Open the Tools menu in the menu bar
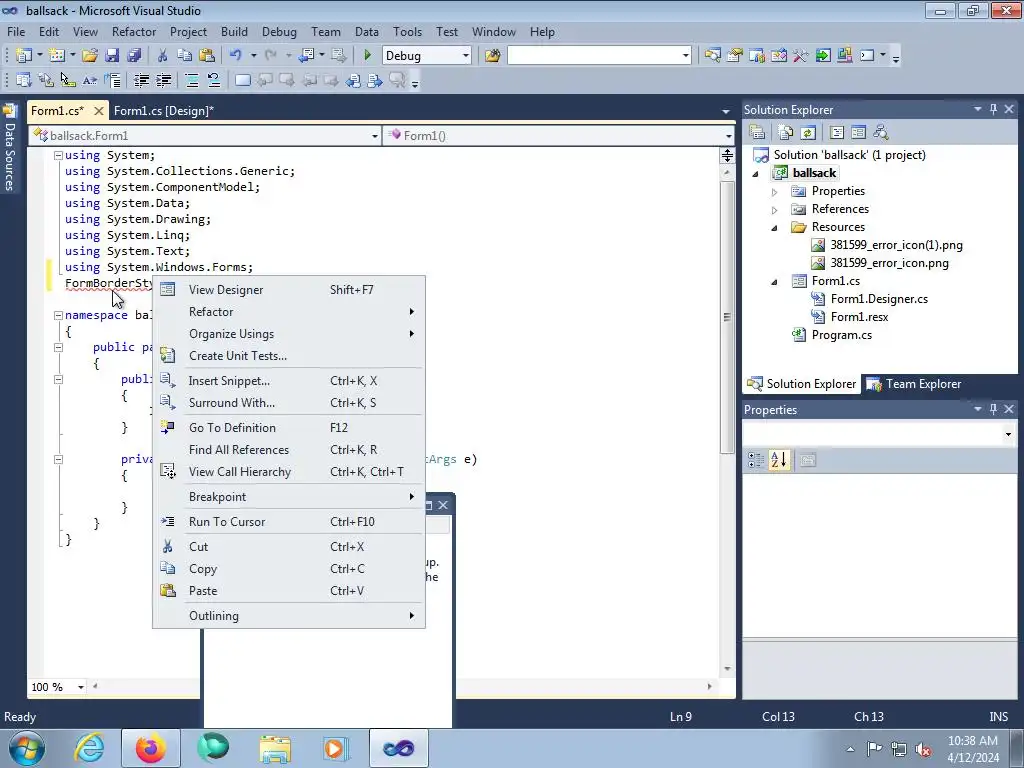This screenshot has height=768, width=1024. click(407, 31)
